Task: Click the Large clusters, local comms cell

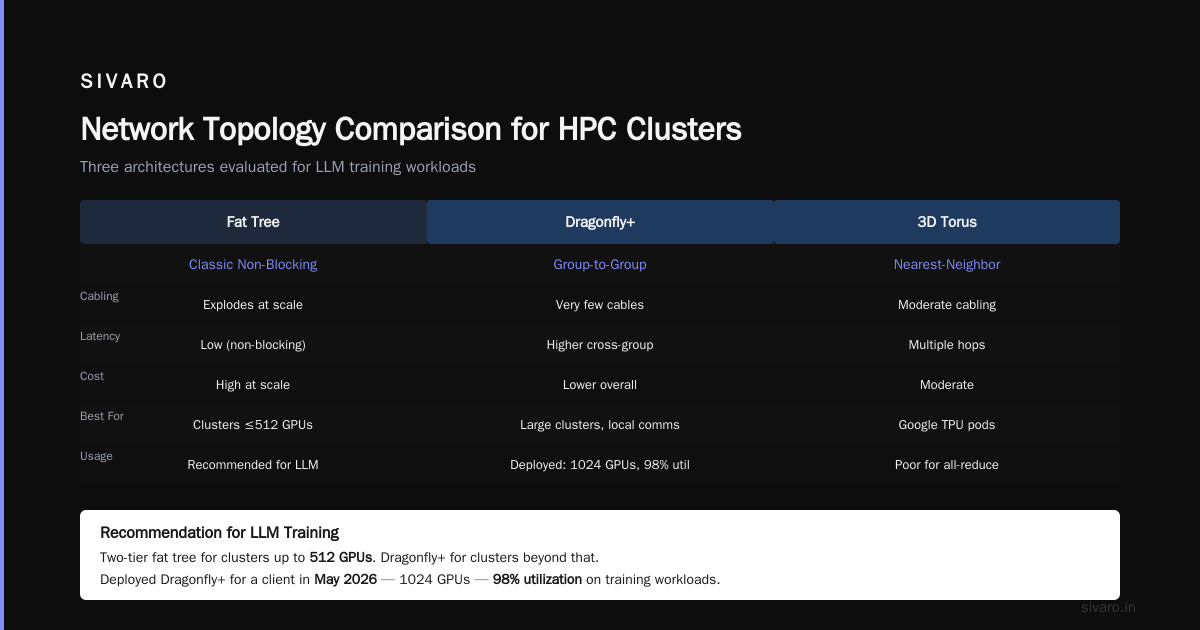Action: click(600, 425)
